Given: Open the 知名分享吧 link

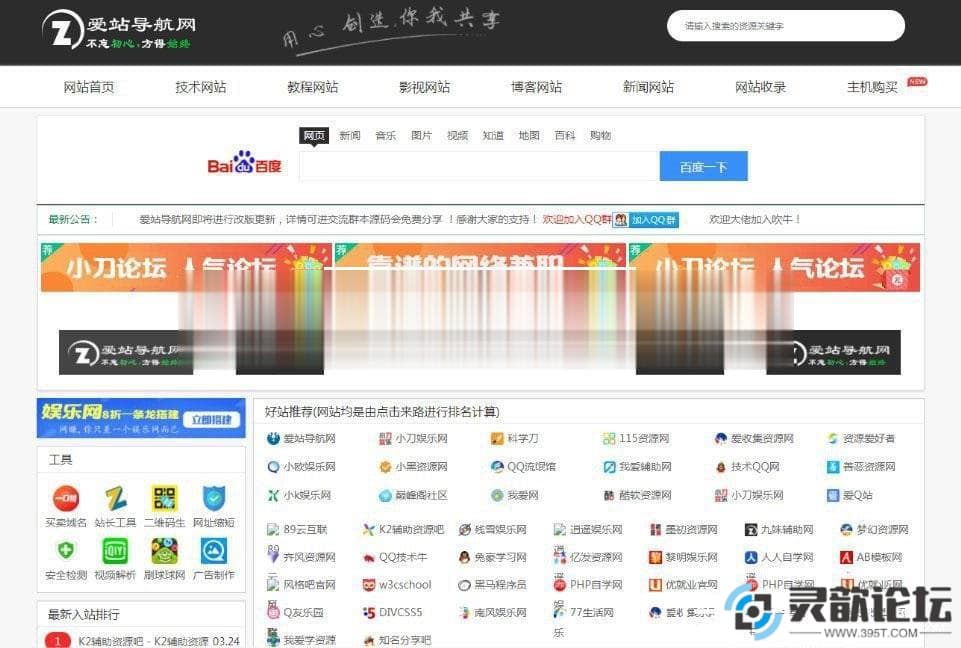Looking at the screenshot, I should [x=405, y=640].
